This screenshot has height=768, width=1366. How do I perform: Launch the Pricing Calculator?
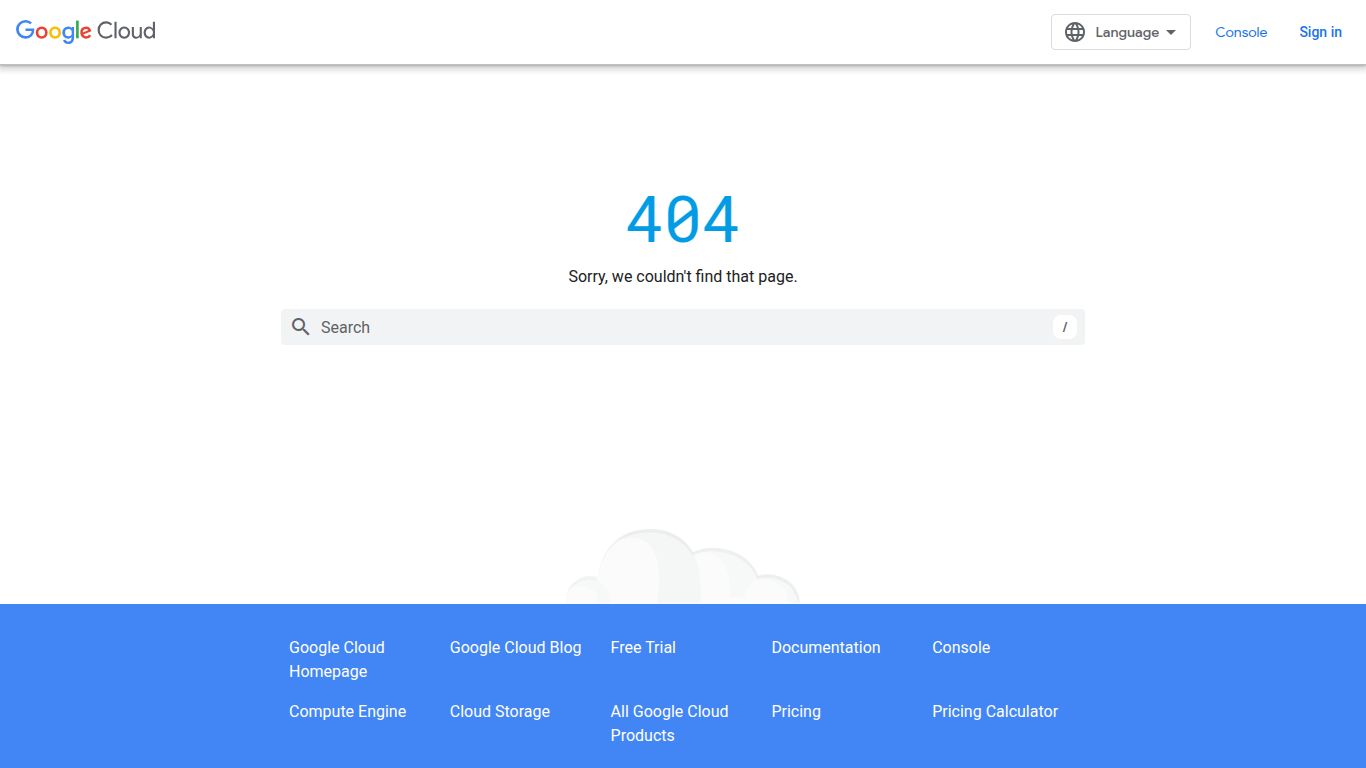pos(995,712)
